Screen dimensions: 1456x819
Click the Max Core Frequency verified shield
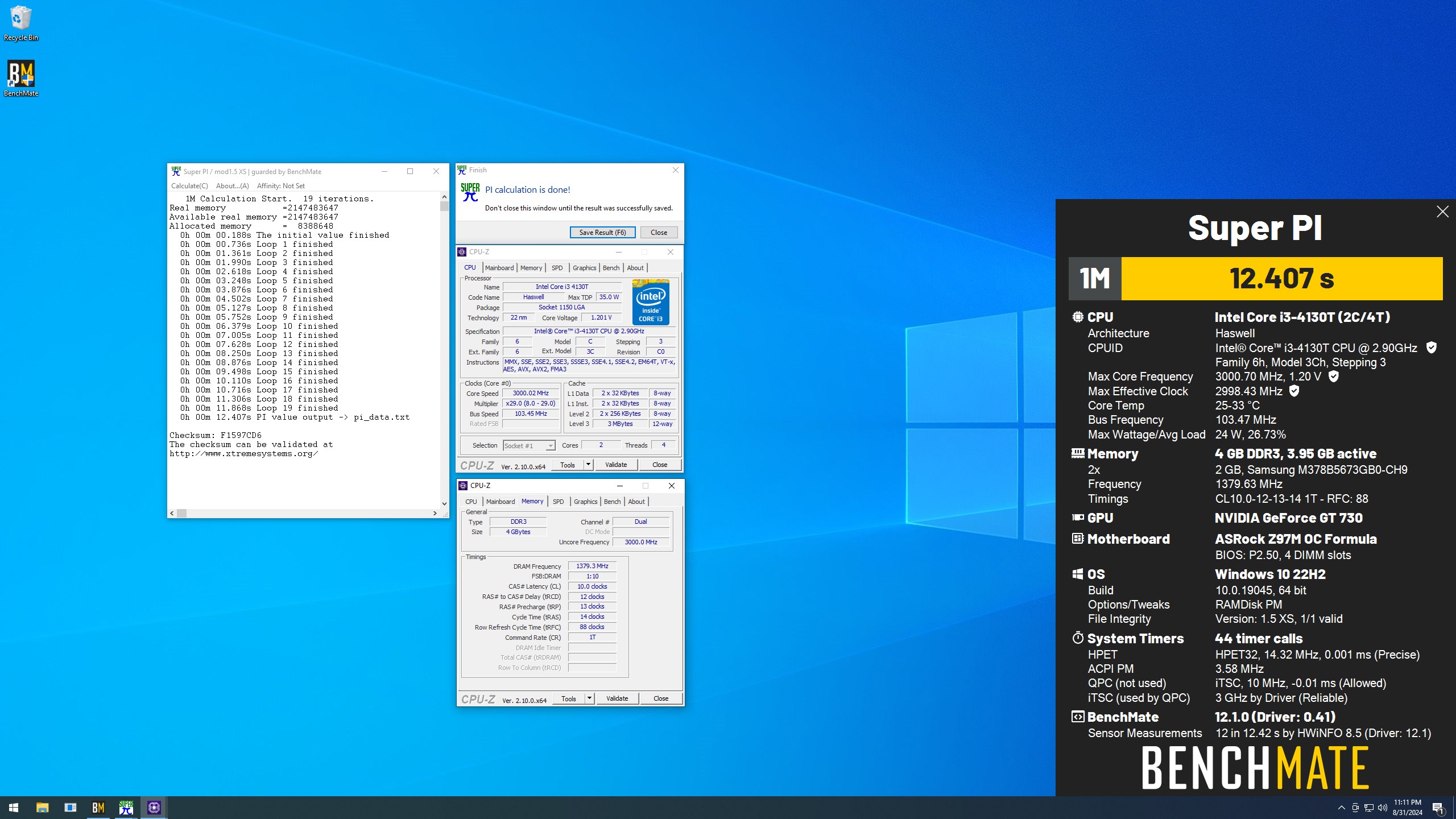pos(1333,377)
